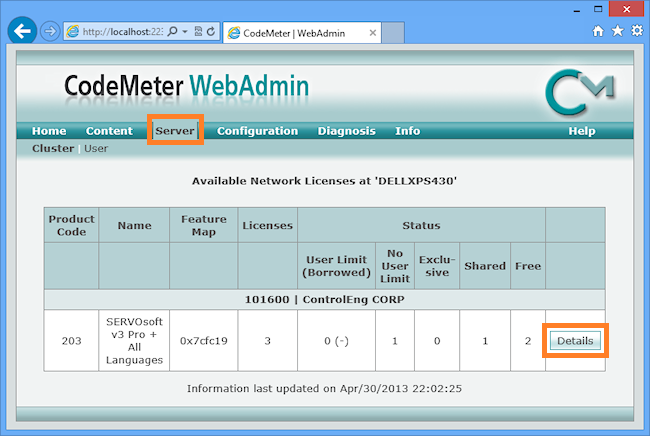
Task: Select the Server menu item
Action: pos(175,131)
